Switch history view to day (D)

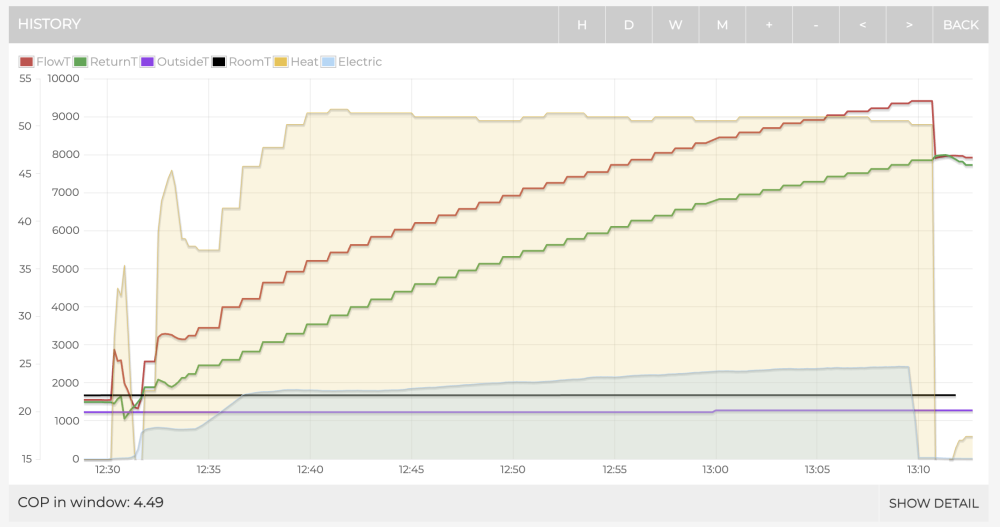coord(628,25)
